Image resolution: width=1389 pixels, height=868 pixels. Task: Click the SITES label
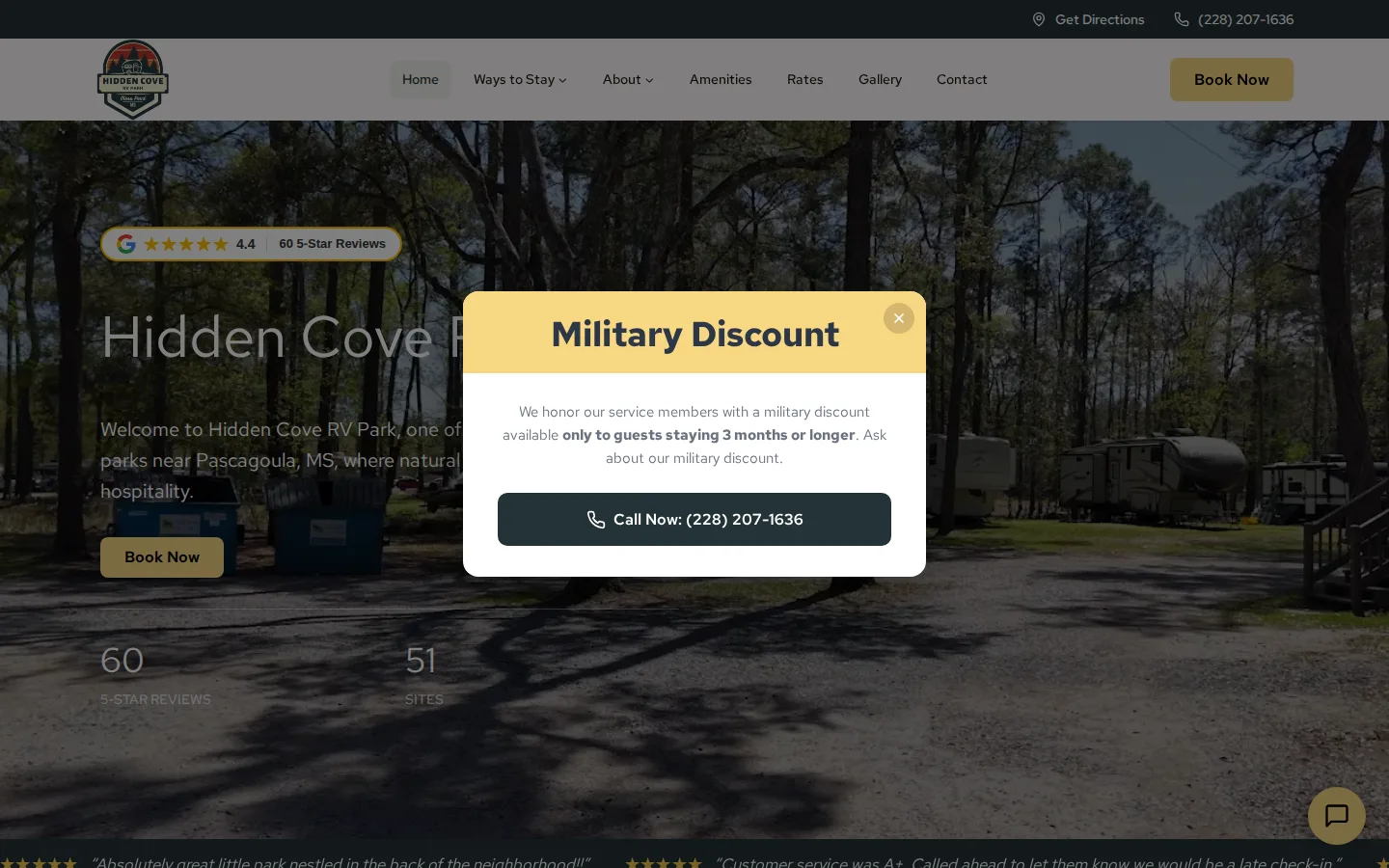click(424, 699)
